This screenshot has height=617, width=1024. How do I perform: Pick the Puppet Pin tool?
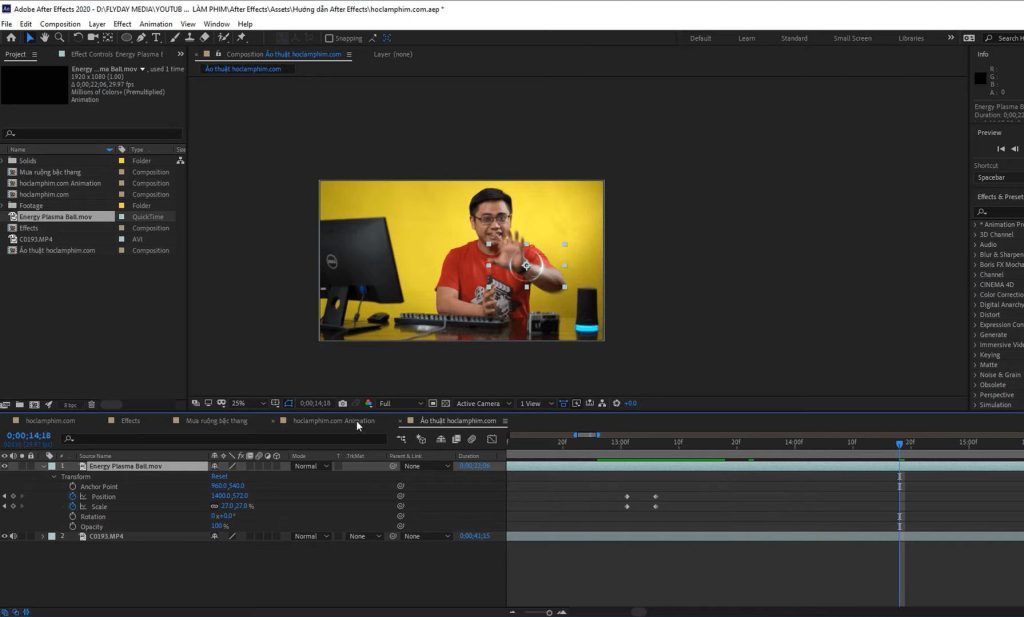[239, 39]
